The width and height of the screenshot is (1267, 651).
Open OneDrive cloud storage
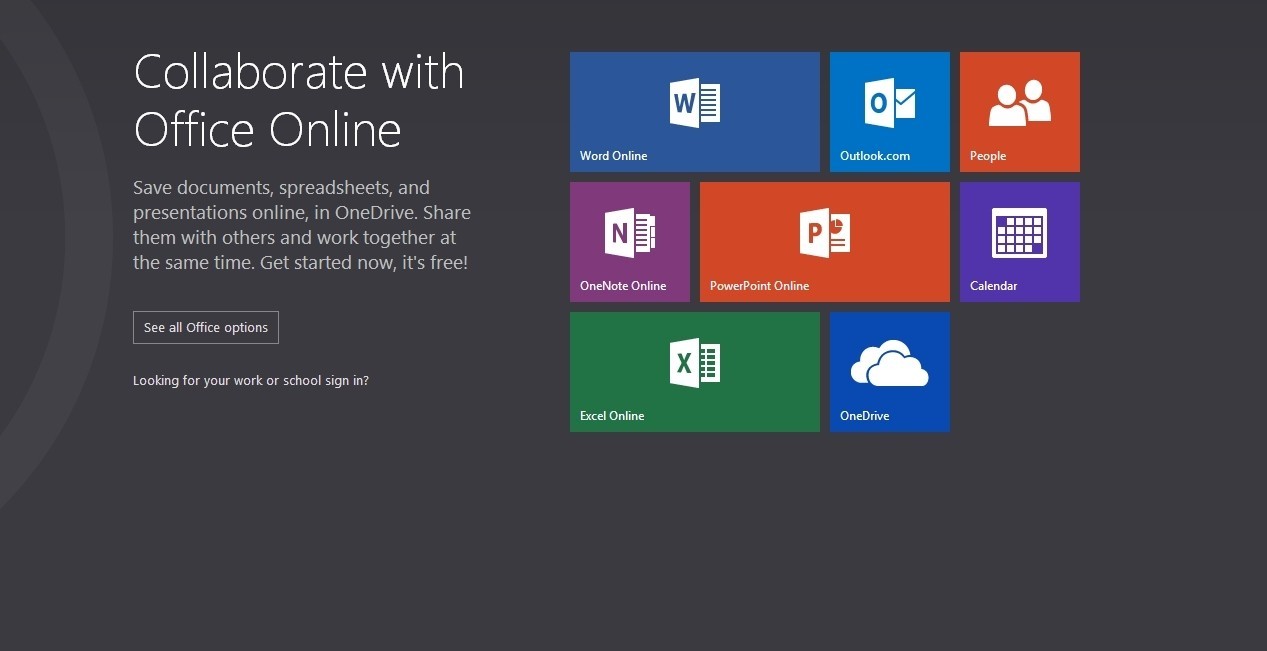click(889, 371)
